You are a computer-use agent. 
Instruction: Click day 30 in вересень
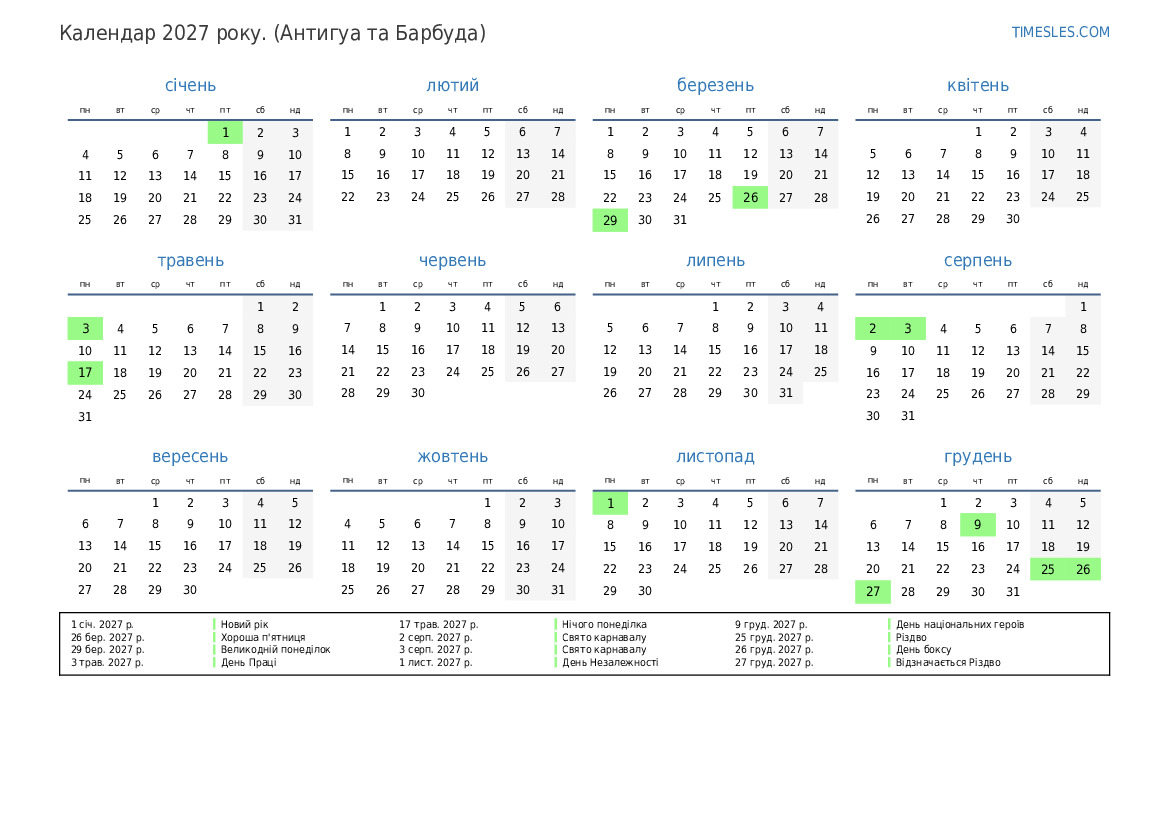point(190,590)
